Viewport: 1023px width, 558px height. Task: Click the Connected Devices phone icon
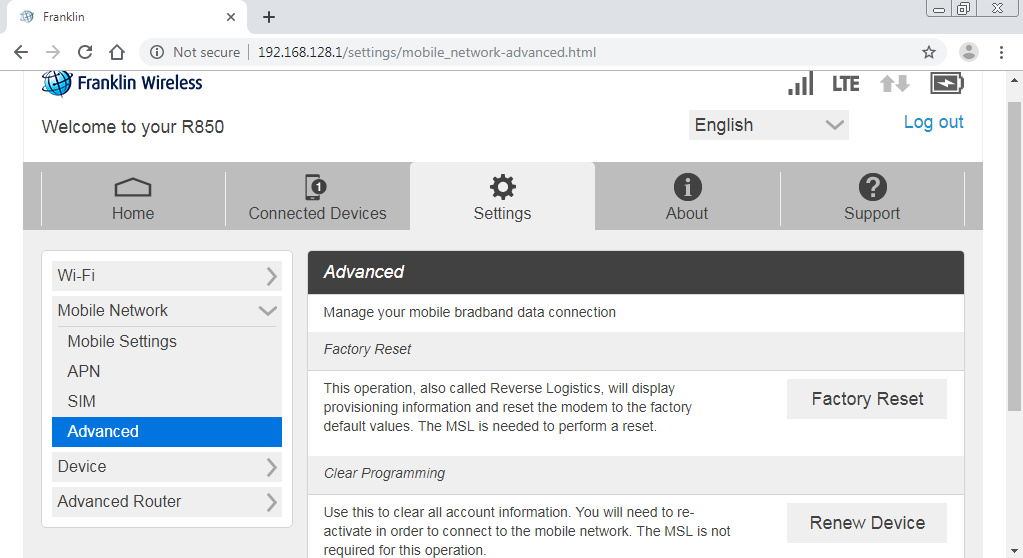316,187
